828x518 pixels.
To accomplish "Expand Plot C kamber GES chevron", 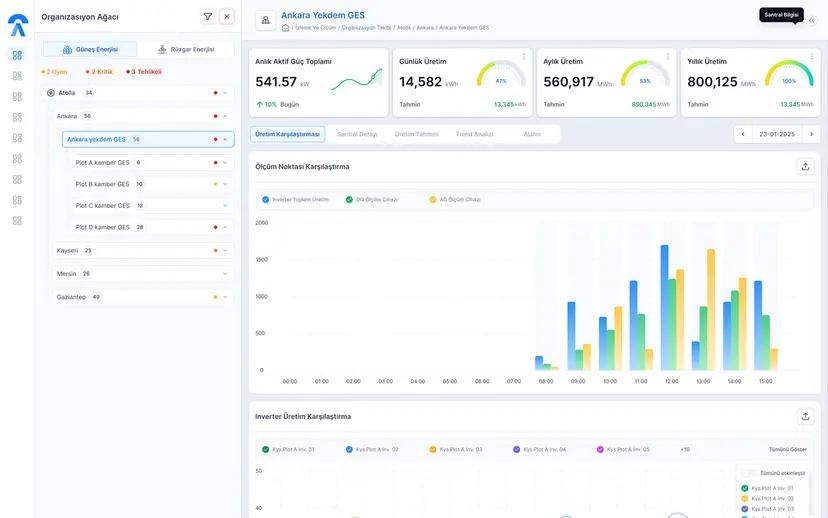I will [225, 205].
